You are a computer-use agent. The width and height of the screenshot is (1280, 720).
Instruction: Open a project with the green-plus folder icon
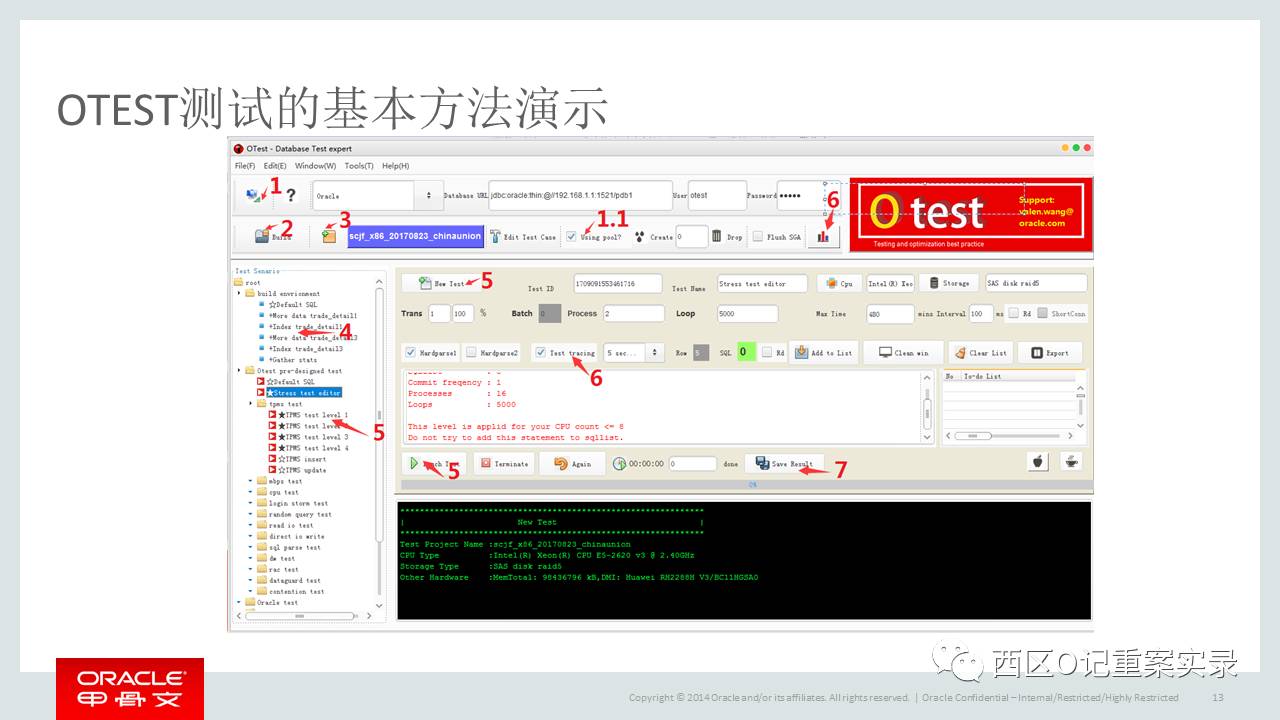[x=329, y=236]
